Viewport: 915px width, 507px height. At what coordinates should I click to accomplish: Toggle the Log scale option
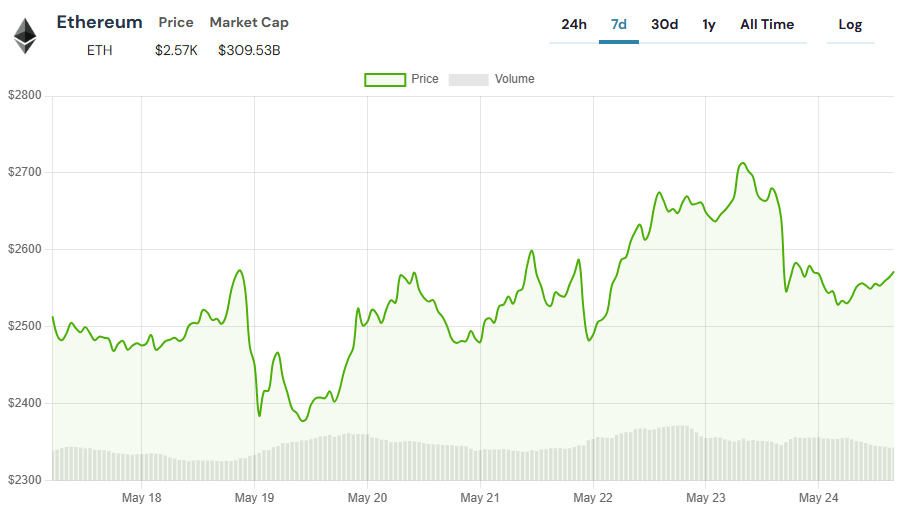tap(850, 25)
